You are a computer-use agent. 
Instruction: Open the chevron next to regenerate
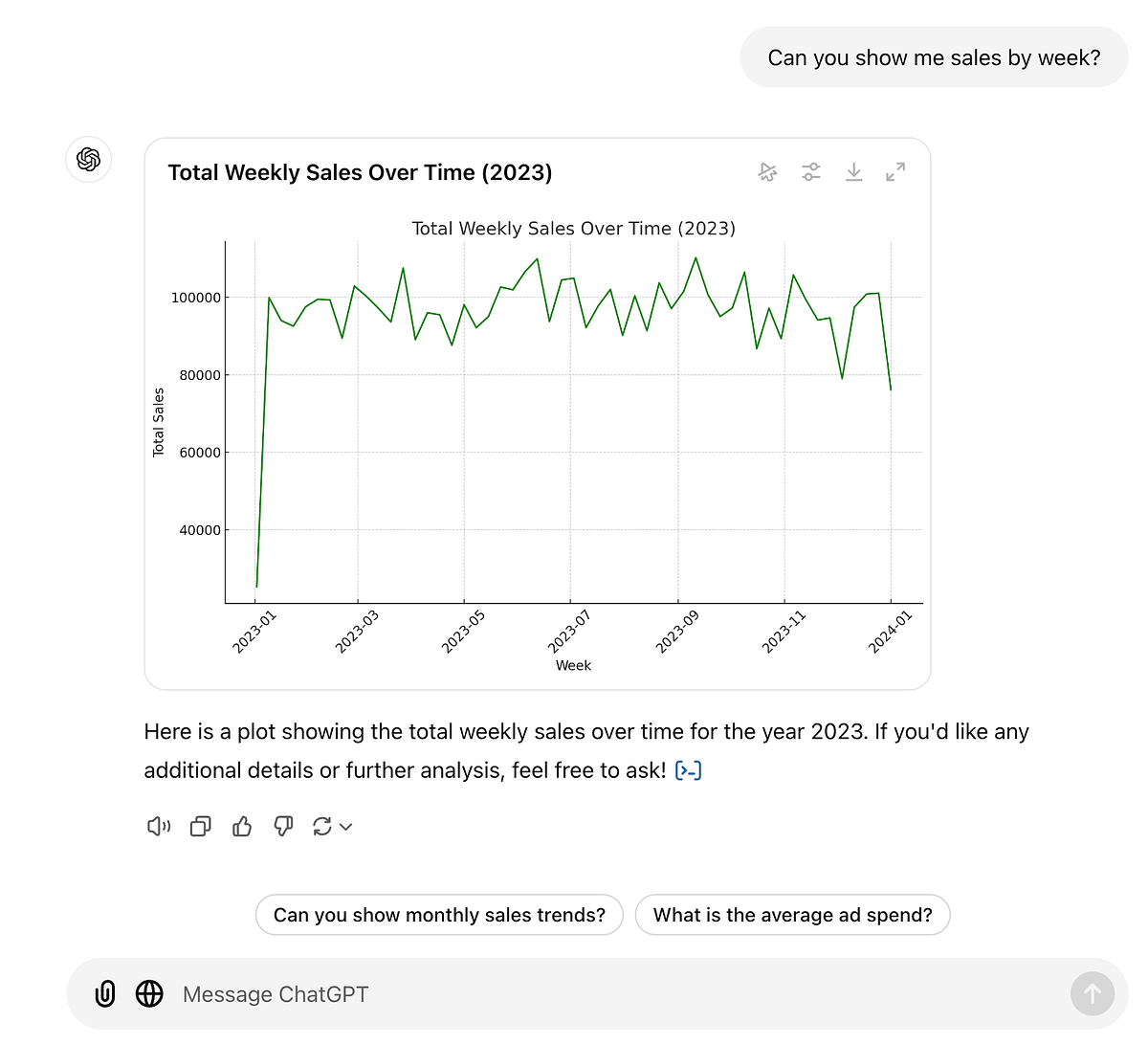(x=346, y=826)
